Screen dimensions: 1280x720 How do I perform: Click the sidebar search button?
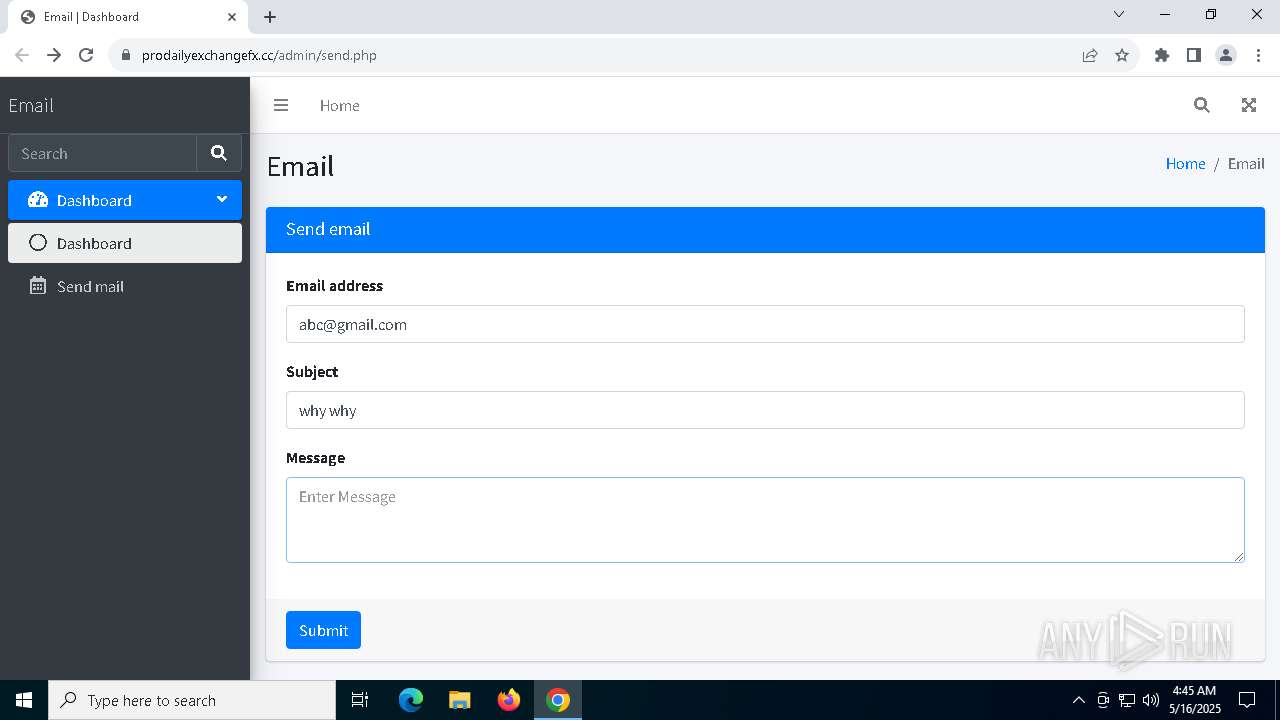[219, 153]
